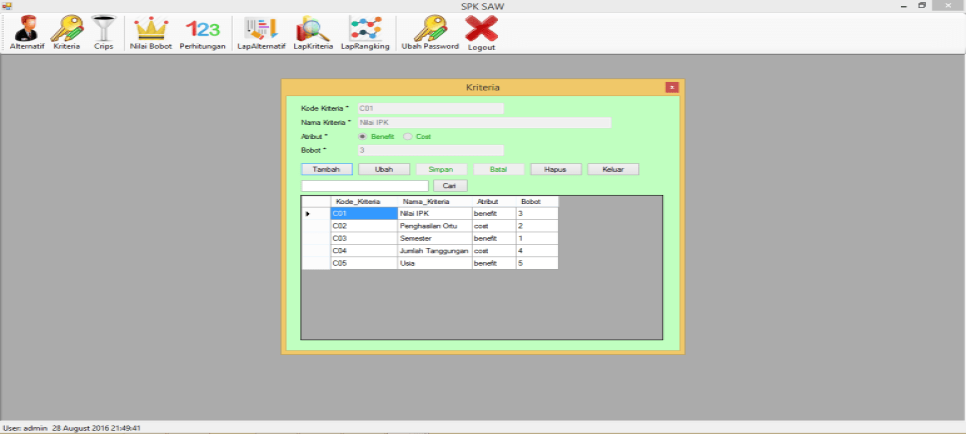Launch the Perhitungan 123 icon
This screenshot has height=434, width=966.
tap(202, 29)
